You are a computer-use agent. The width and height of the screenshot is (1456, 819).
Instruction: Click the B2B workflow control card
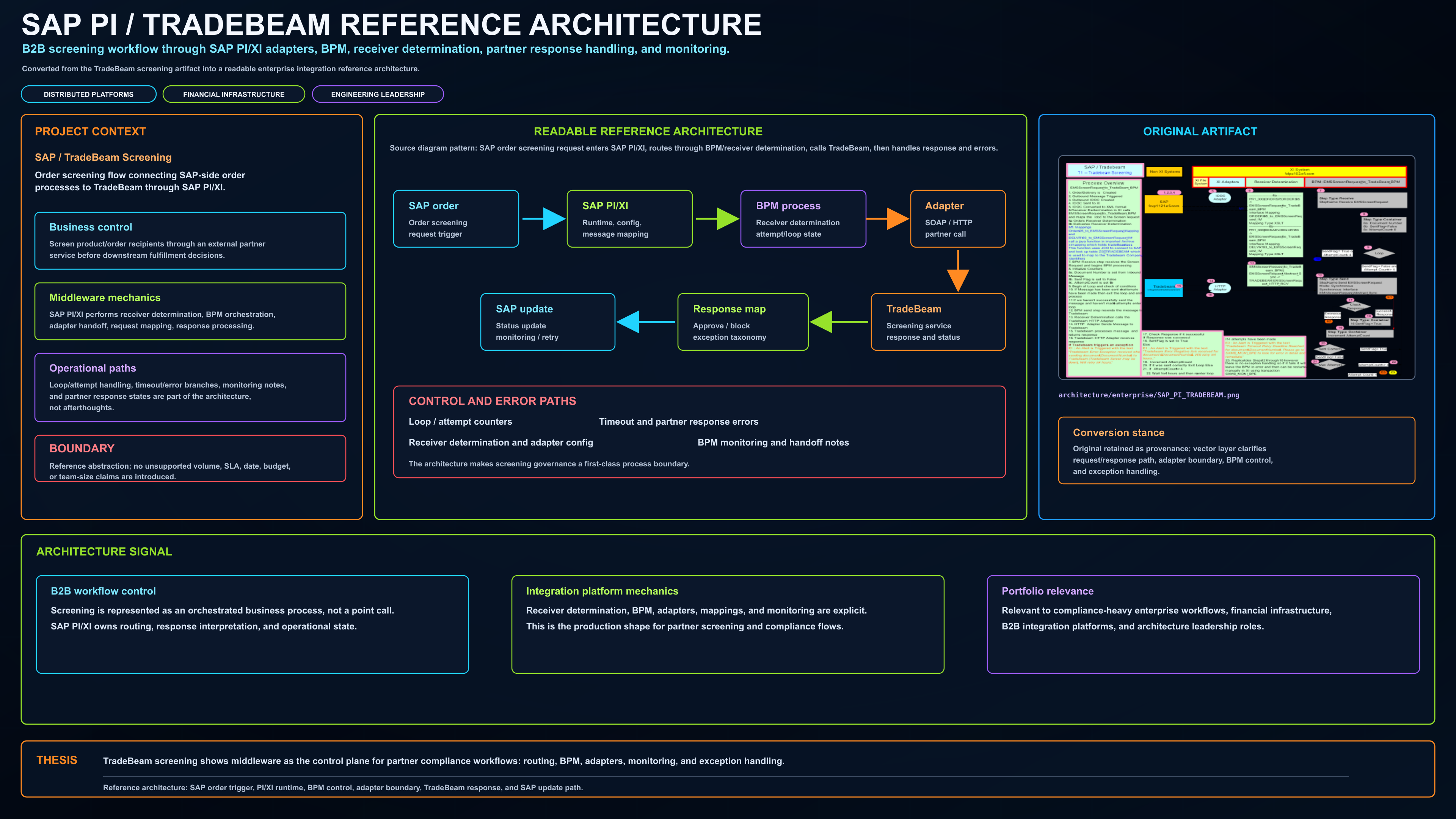coord(252,624)
